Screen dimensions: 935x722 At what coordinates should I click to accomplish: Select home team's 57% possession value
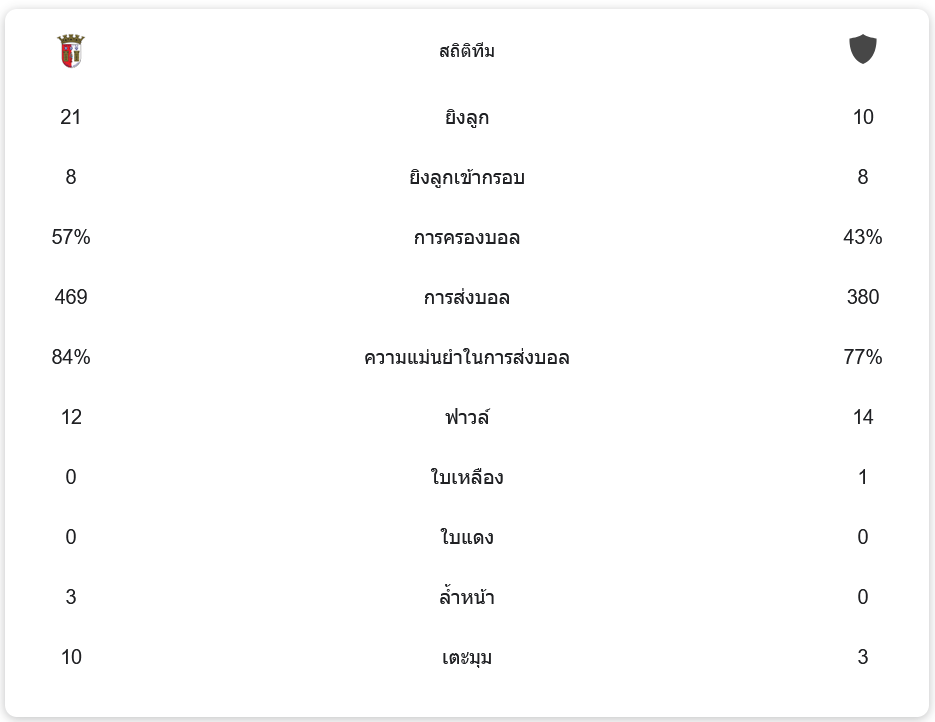[x=70, y=237]
